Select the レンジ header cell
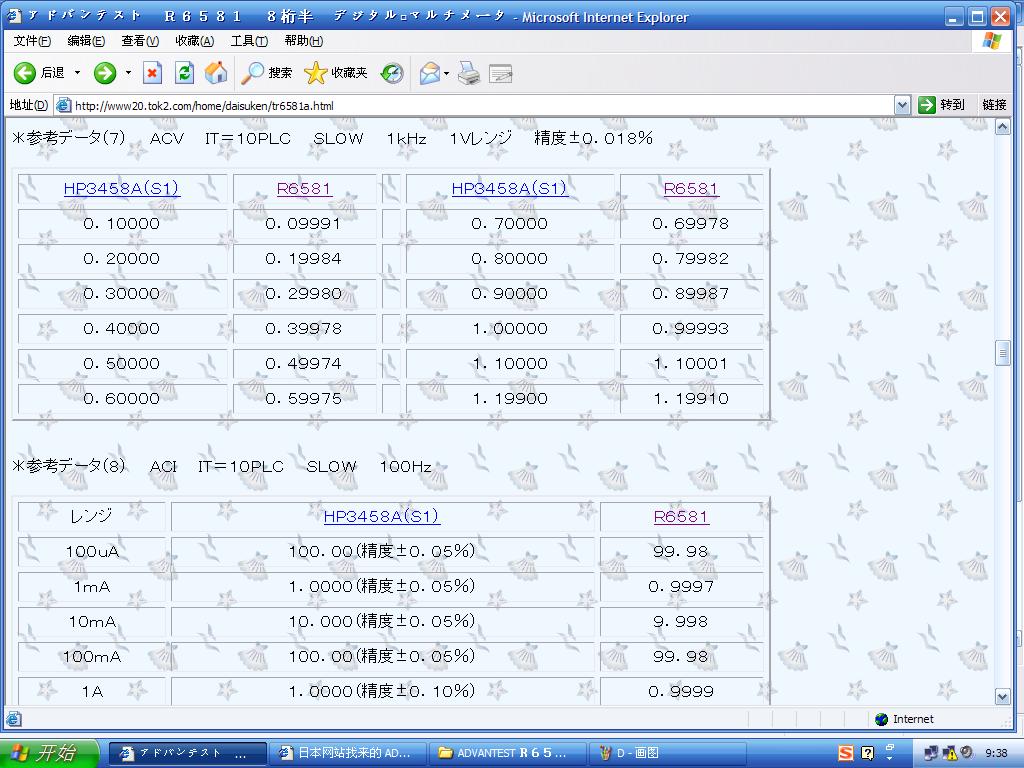This screenshot has width=1024, height=768. (x=91, y=517)
